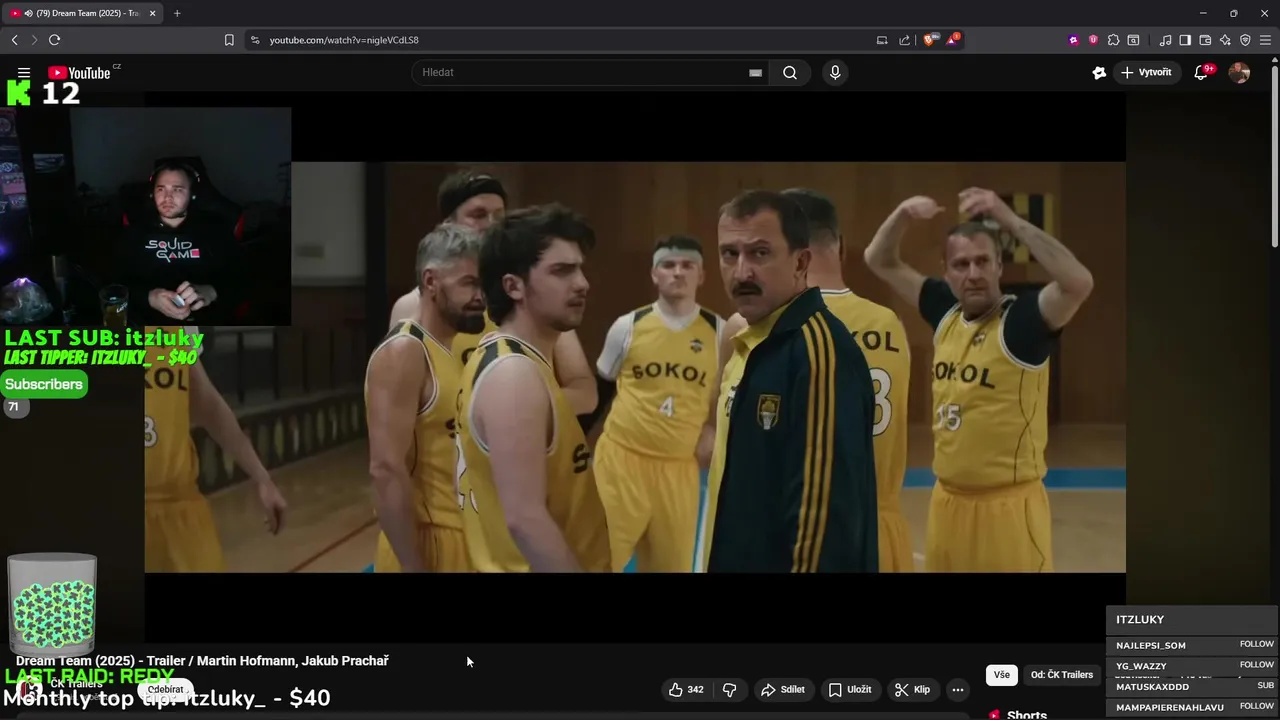Select the Od: ČK Trailers filter chip
Image resolution: width=1280 pixels, height=720 pixels.
[x=1062, y=675]
